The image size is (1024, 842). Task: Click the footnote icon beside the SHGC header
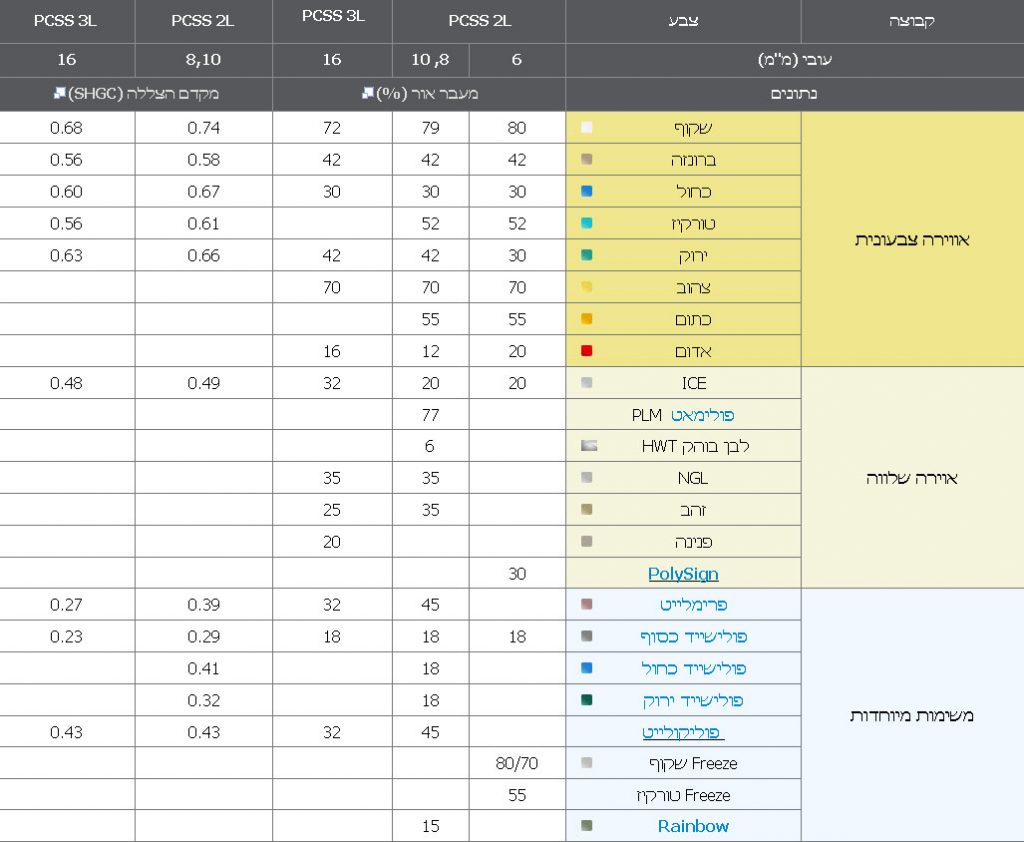pos(59,93)
